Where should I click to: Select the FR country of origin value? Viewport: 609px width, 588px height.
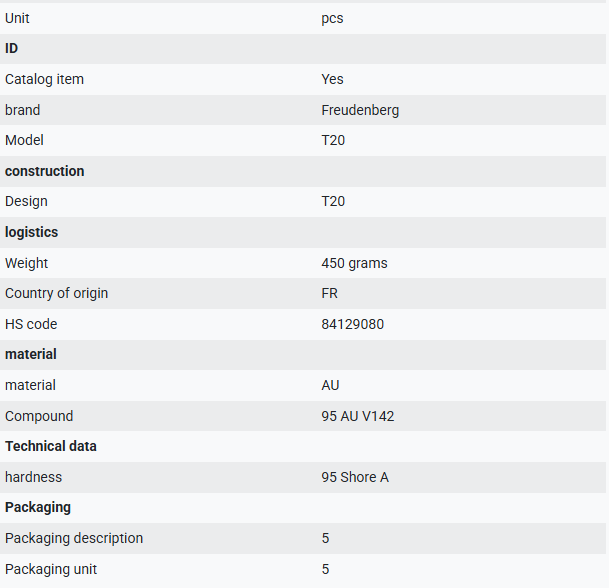tap(329, 293)
